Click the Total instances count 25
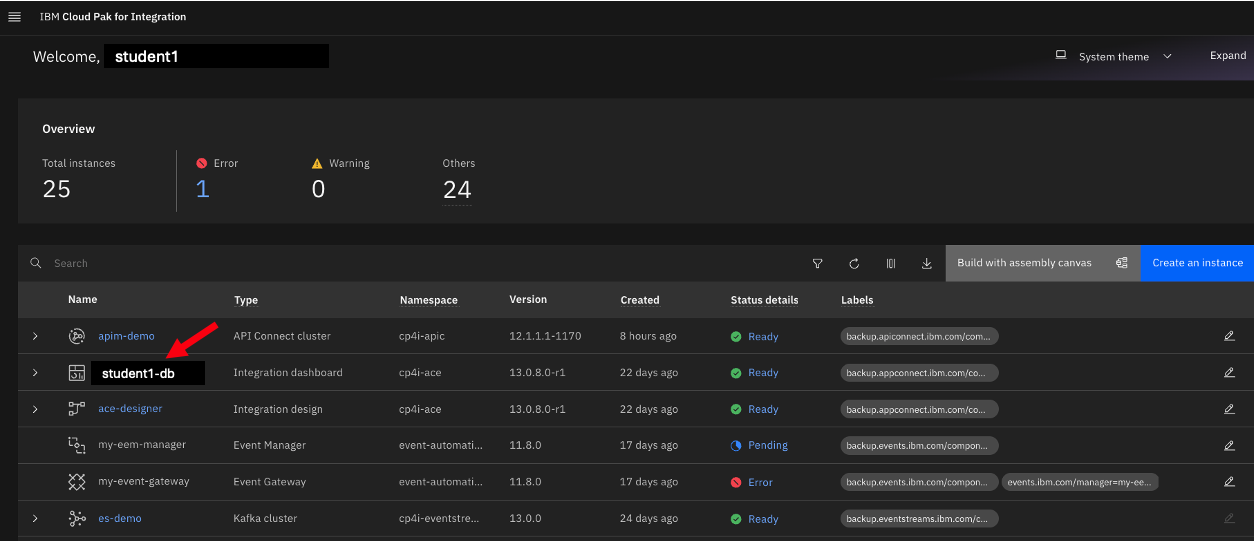1254x541 pixels. click(x=57, y=189)
